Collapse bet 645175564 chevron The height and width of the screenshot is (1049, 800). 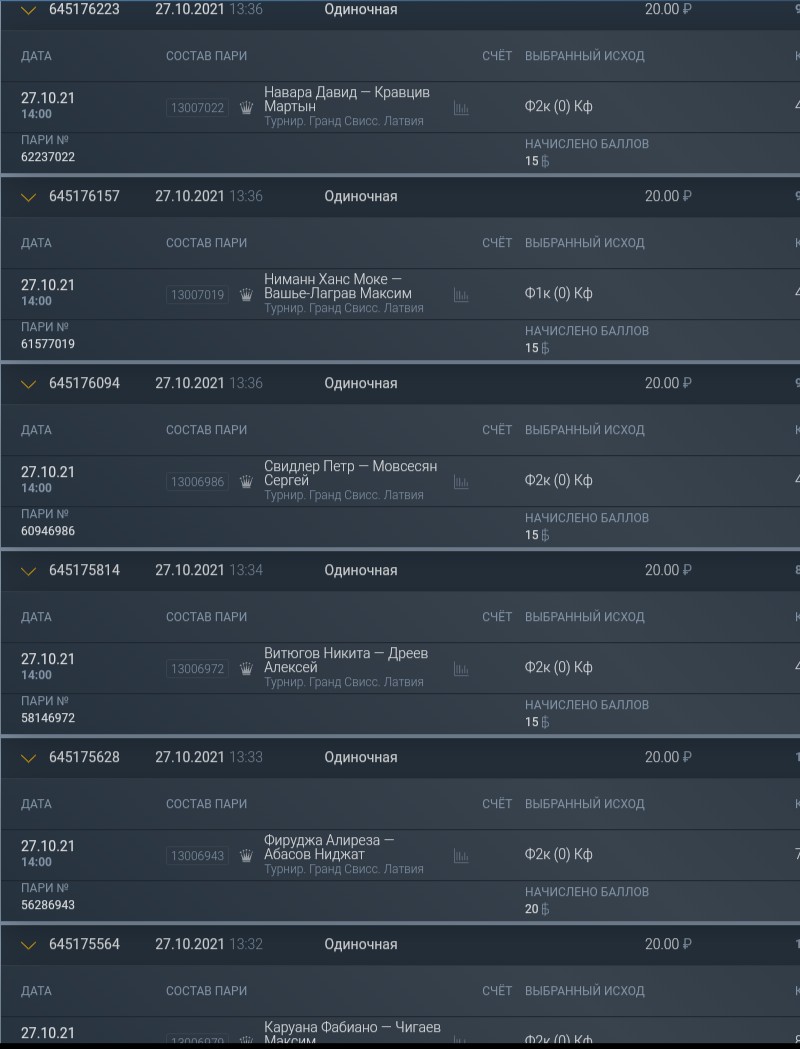(28, 945)
